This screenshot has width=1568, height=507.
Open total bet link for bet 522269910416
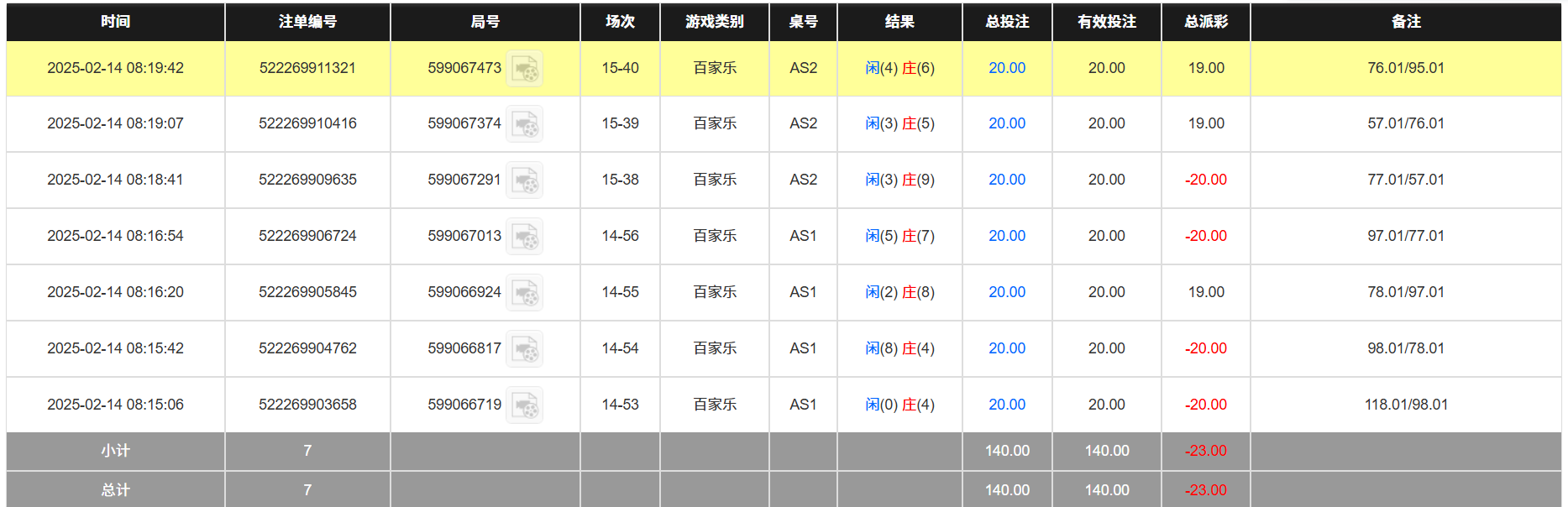[1007, 123]
